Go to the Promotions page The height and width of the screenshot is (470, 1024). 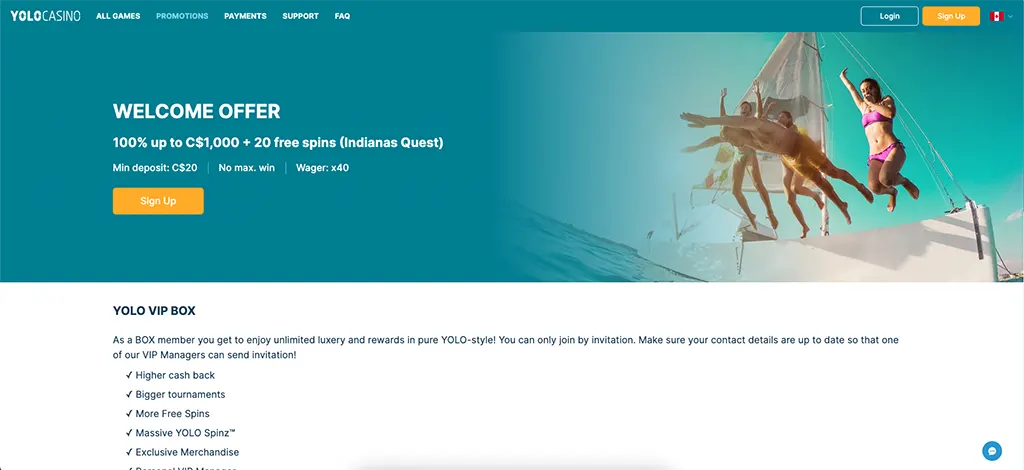[182, 16]
